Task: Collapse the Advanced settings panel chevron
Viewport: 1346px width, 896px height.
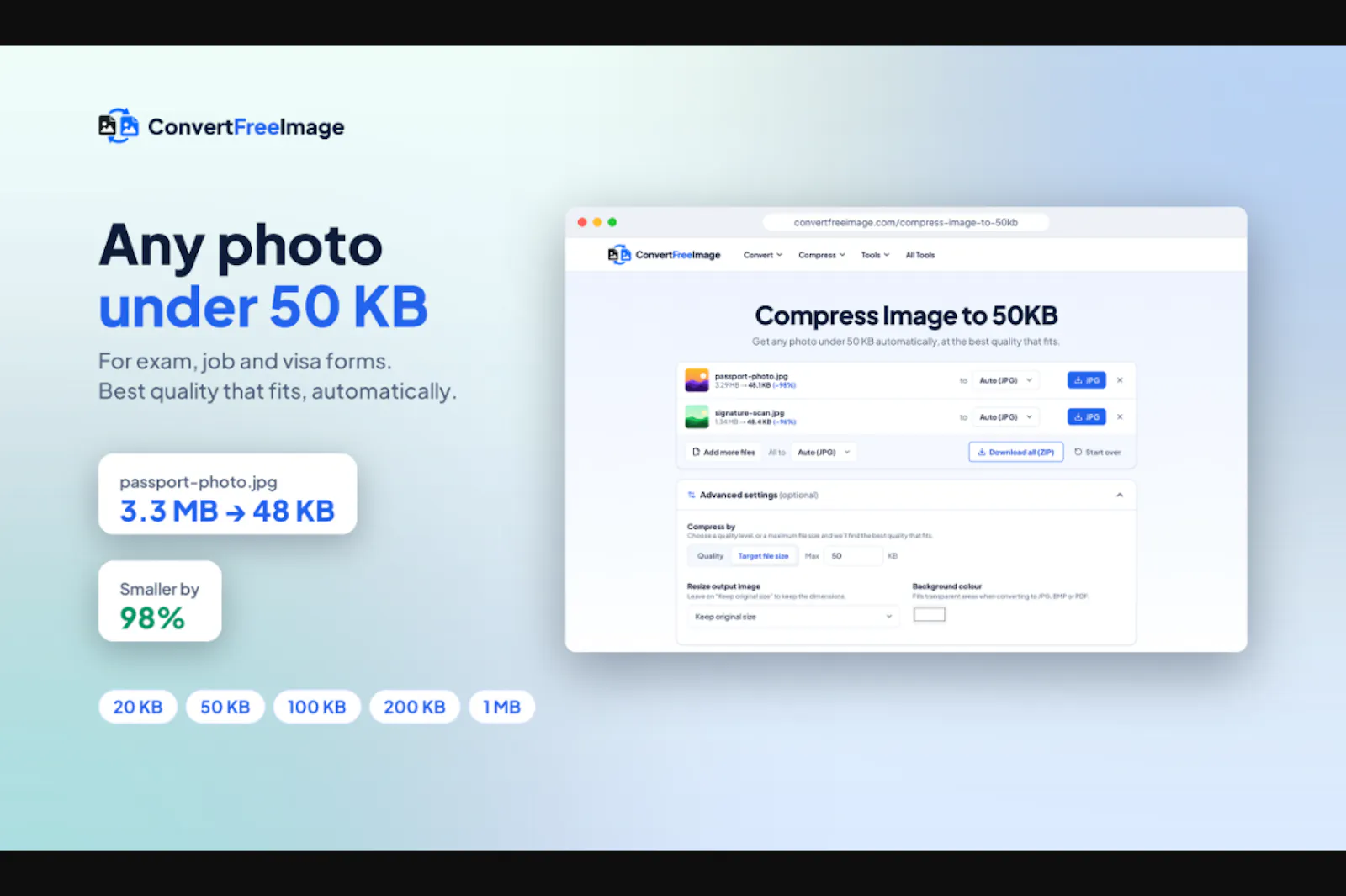Action: (x=1120, y=495)
